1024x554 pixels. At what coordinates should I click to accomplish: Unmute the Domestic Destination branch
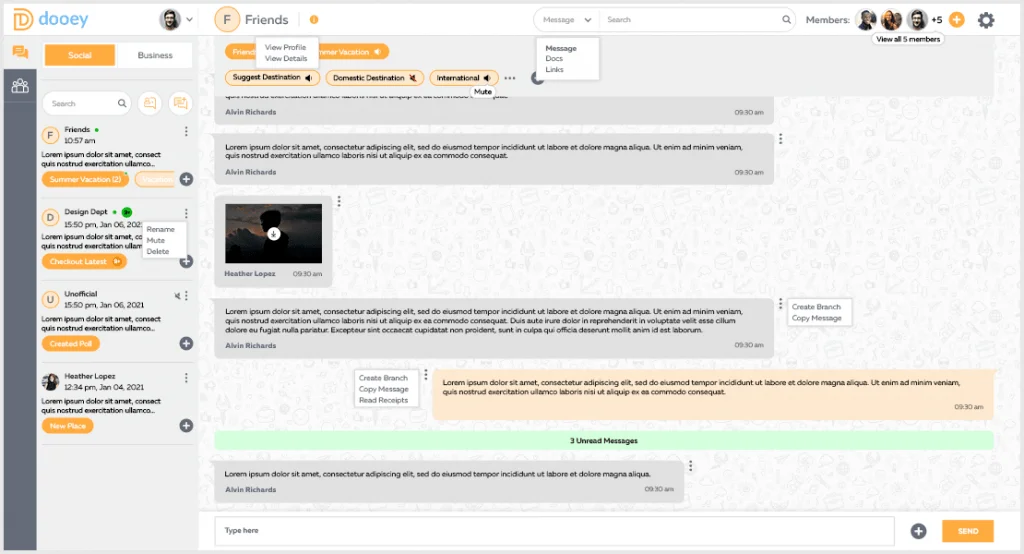pyautogui.click(x=413, y=78)
